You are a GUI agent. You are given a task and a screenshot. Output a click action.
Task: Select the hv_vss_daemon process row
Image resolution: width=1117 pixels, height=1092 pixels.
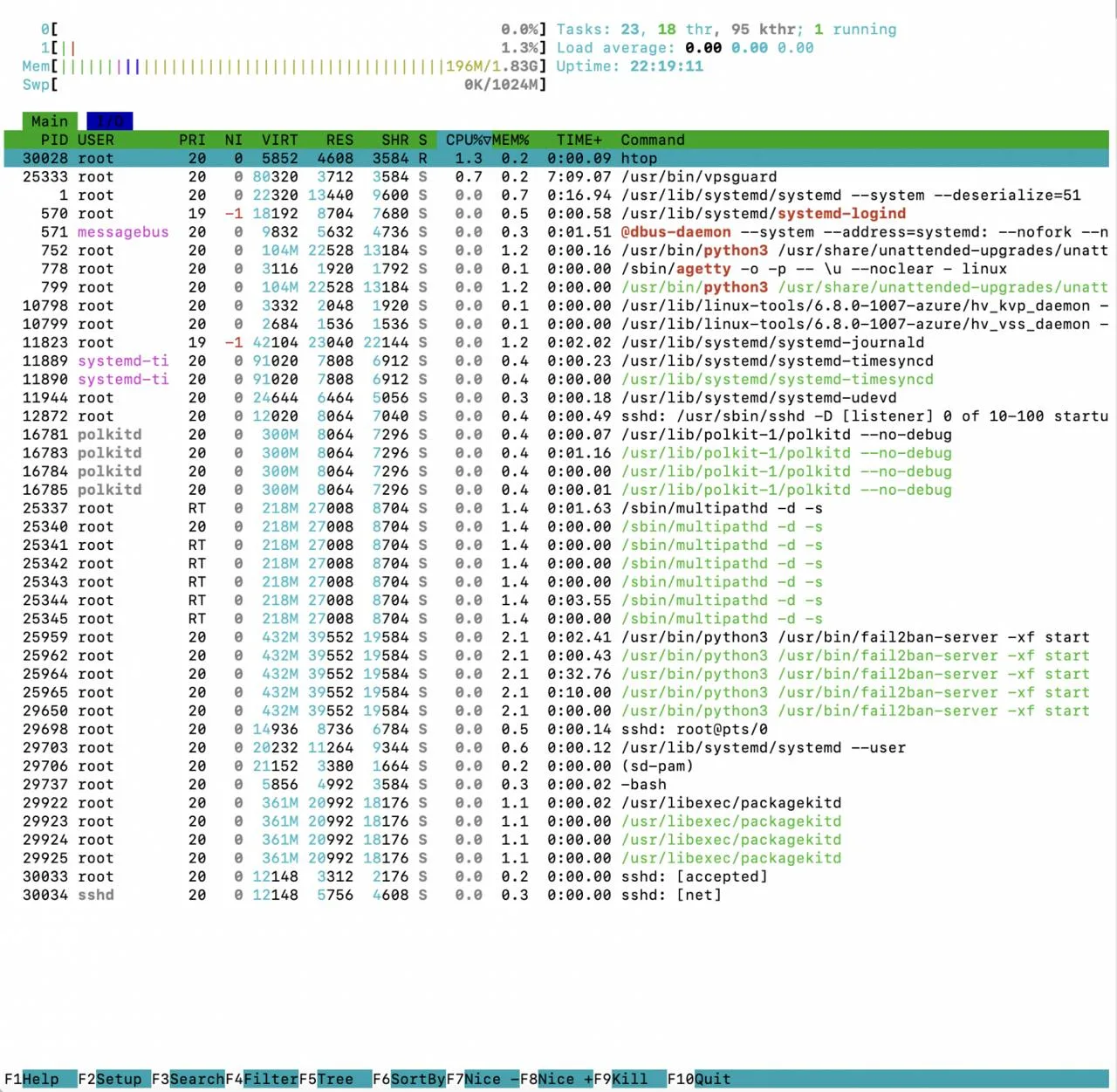[x=557, y=324]
